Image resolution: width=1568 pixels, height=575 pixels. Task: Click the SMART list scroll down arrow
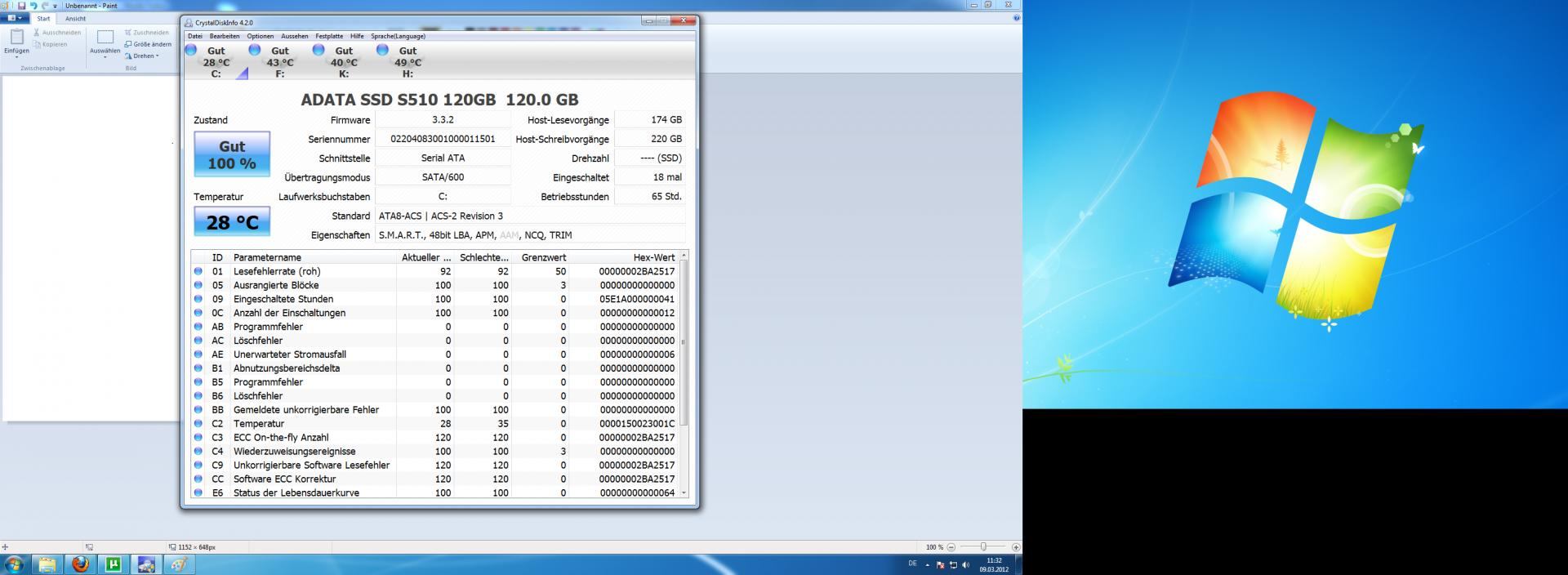(684, 493)
